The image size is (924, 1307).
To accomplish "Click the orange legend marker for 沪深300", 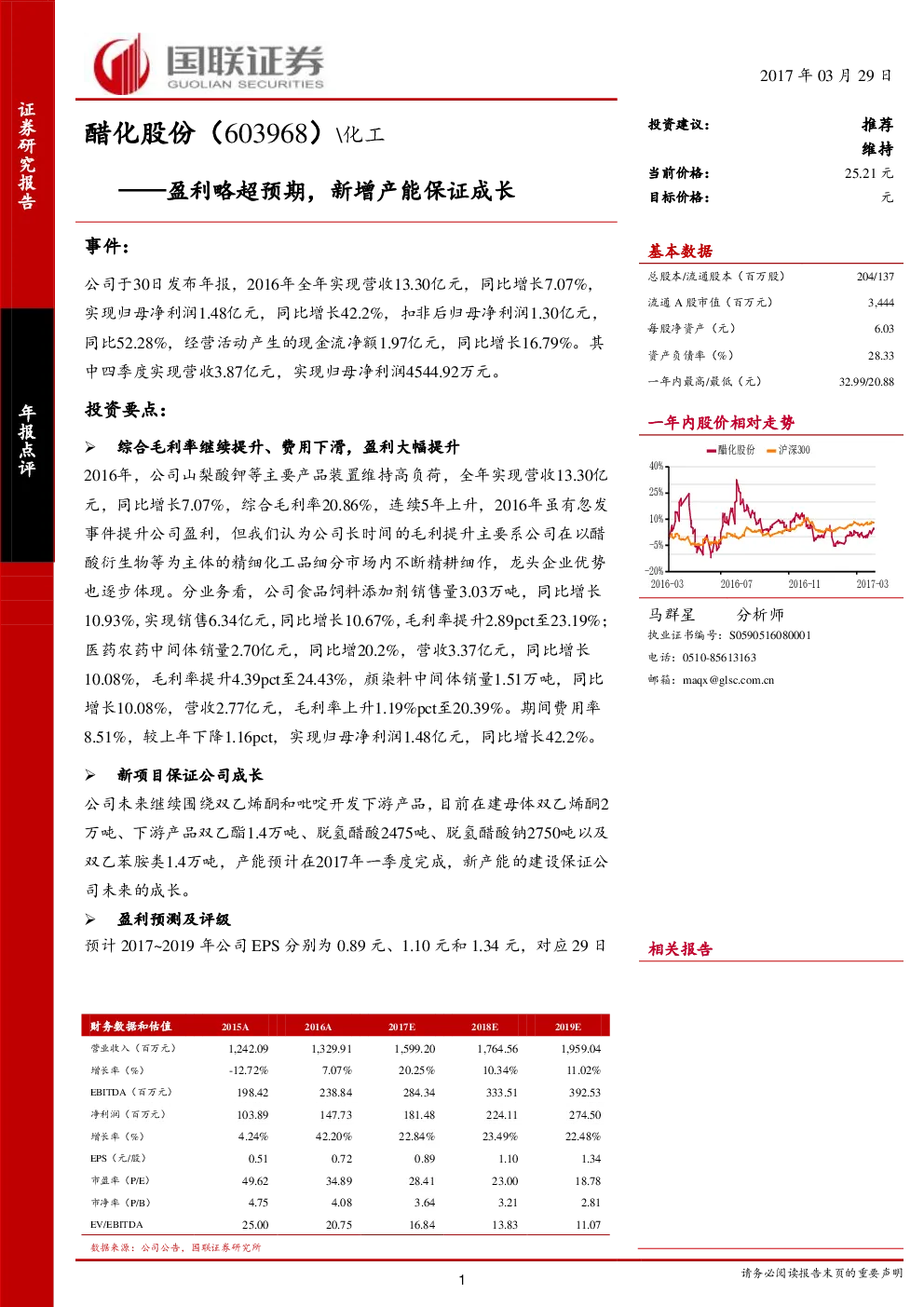I will tap(771, 450).
